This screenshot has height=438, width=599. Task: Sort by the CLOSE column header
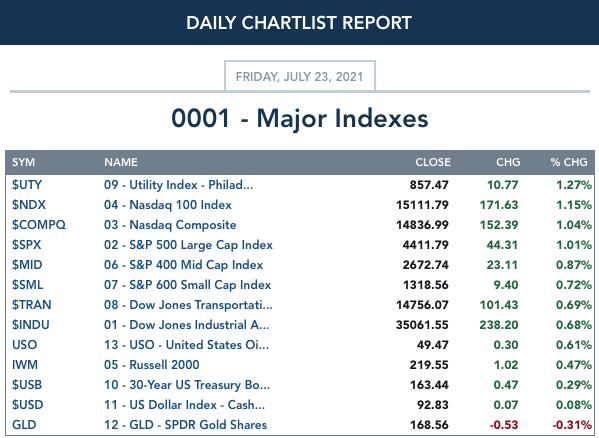coord(433,162)
